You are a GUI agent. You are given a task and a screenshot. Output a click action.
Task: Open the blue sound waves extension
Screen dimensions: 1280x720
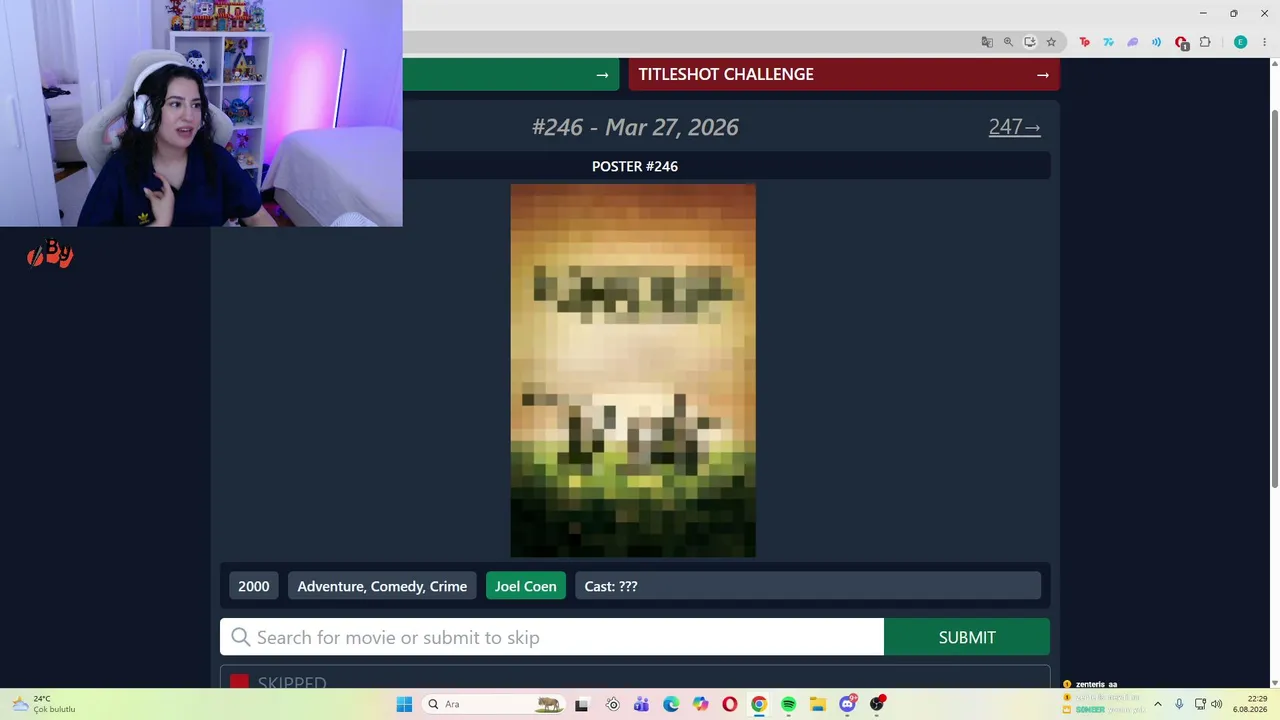(x=1156, y=42)
